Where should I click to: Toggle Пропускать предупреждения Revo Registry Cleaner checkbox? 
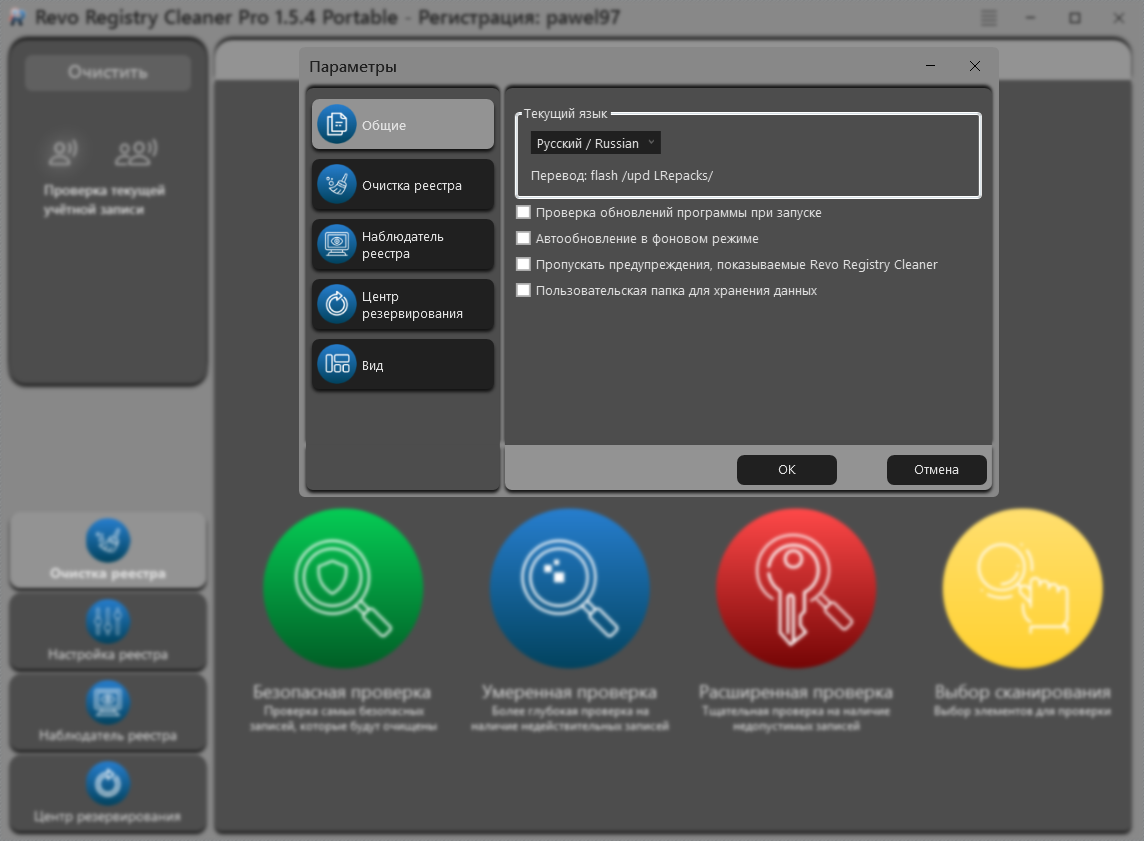tap(523, 264)
